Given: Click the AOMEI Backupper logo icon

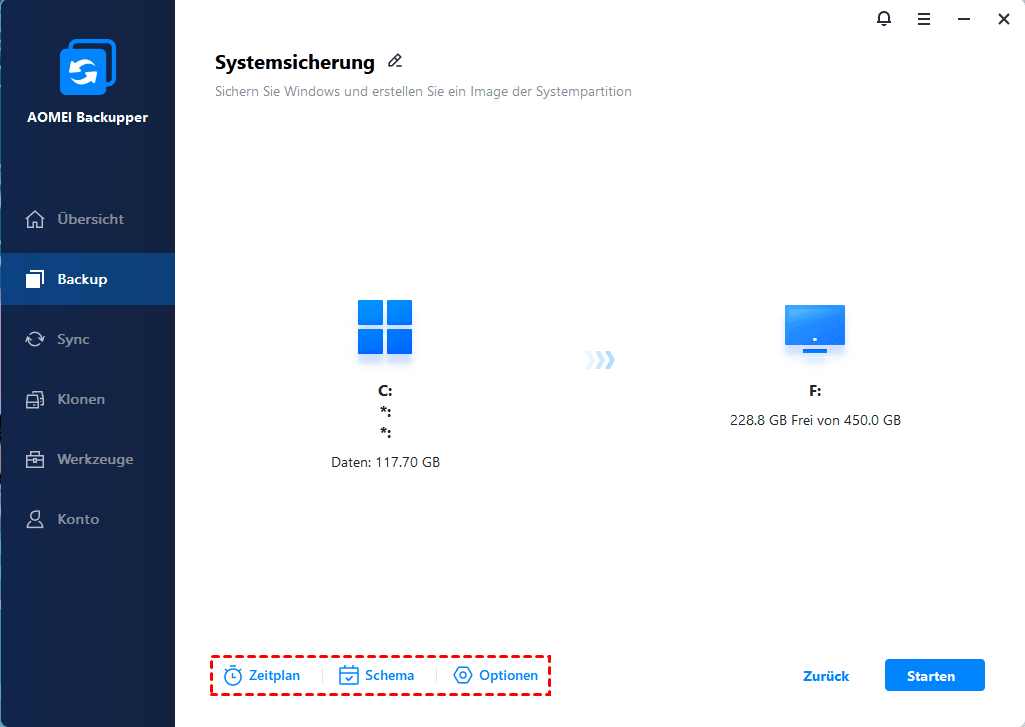Looking at the screenshot, I should click(x=88, y=67).
